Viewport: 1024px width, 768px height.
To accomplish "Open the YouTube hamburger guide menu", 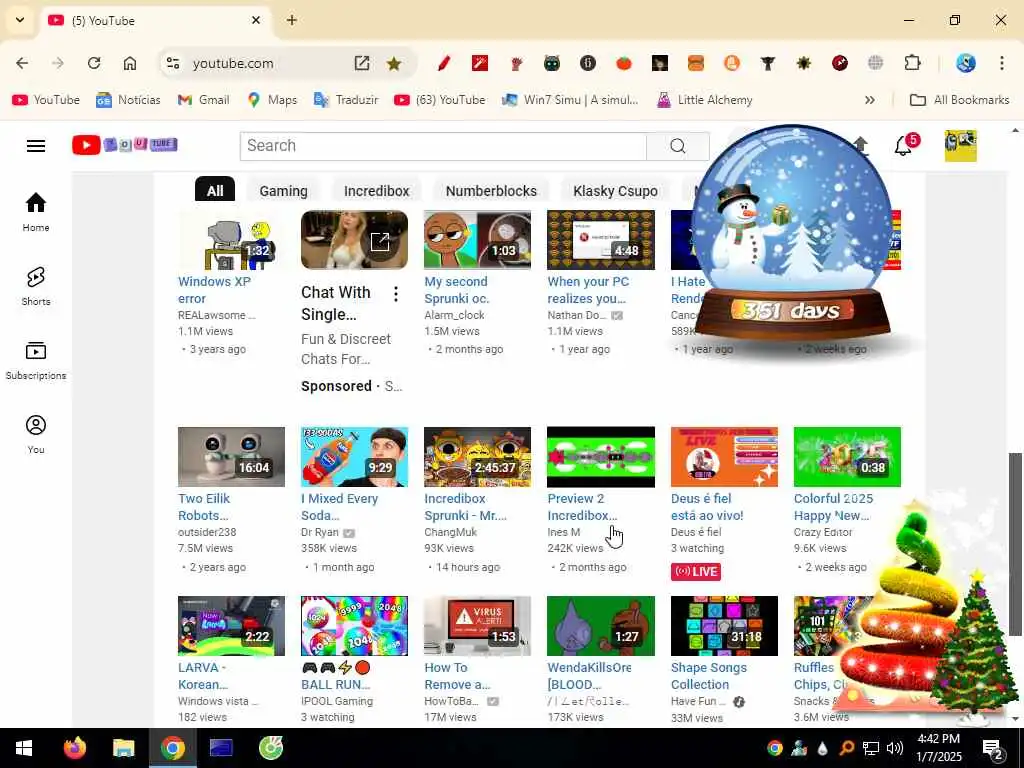I will [x=36, y=146].
